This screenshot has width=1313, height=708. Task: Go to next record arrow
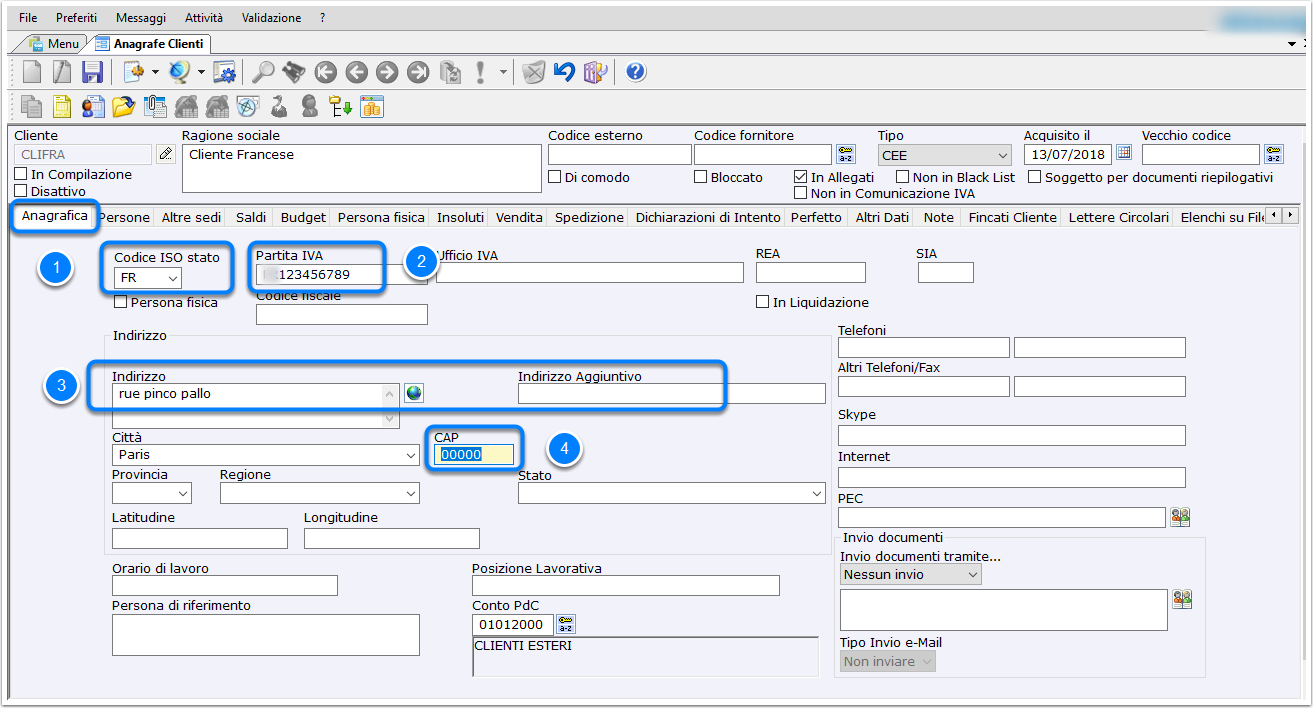click(x=387, y=72)
